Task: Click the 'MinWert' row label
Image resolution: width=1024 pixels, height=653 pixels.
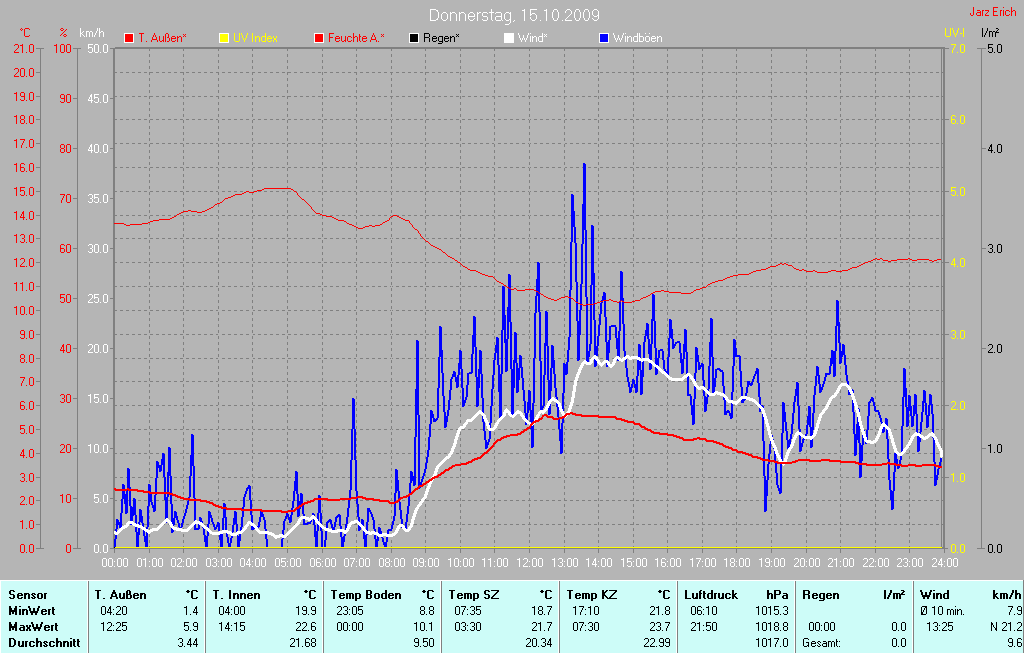Action: 32,611
